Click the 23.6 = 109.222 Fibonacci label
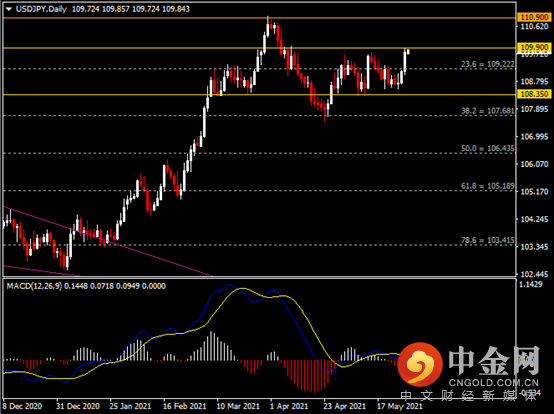The height and width of the screenshot is (414, 554). tap(487, 64)
